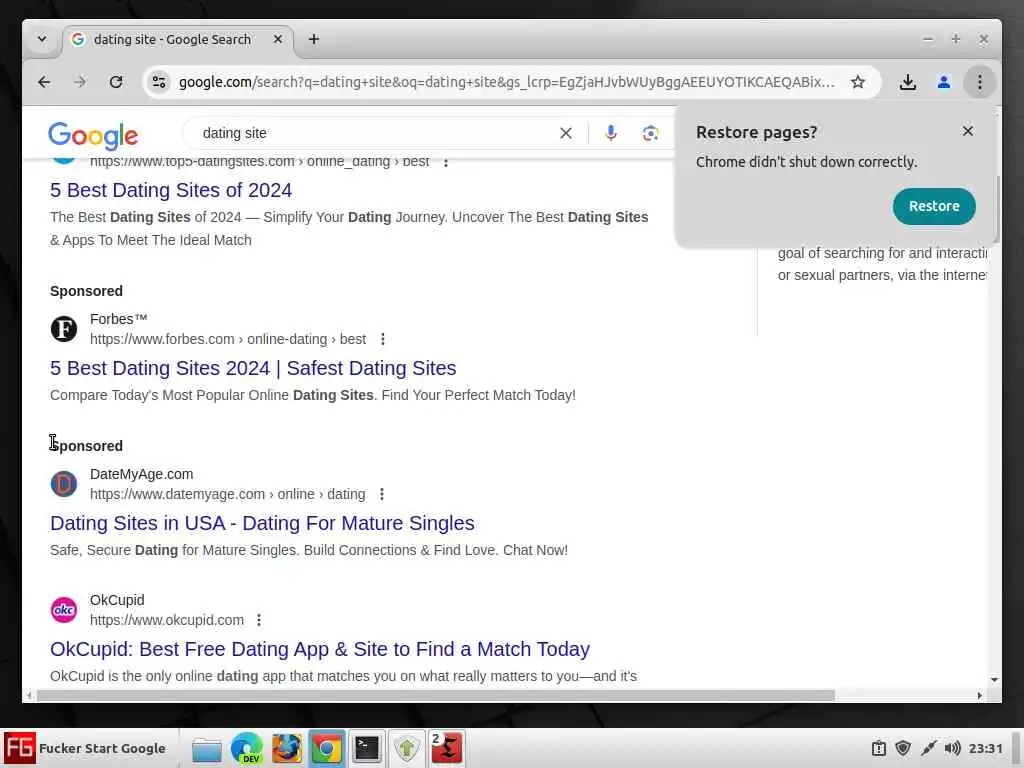Click the Google logo

pyautogui.click(x=93, y=135)
